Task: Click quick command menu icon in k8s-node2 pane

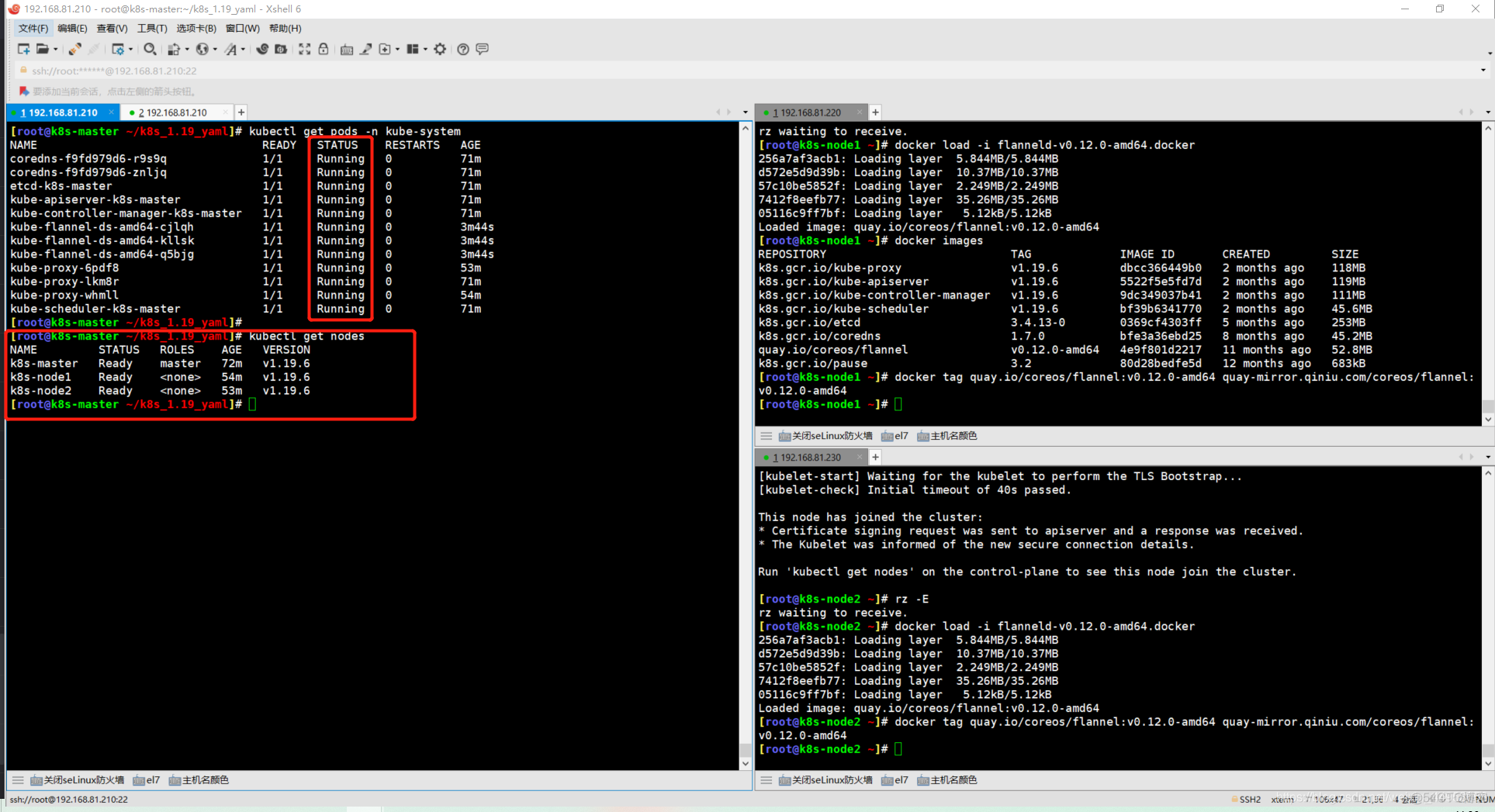Action: [x=767, y=780]
